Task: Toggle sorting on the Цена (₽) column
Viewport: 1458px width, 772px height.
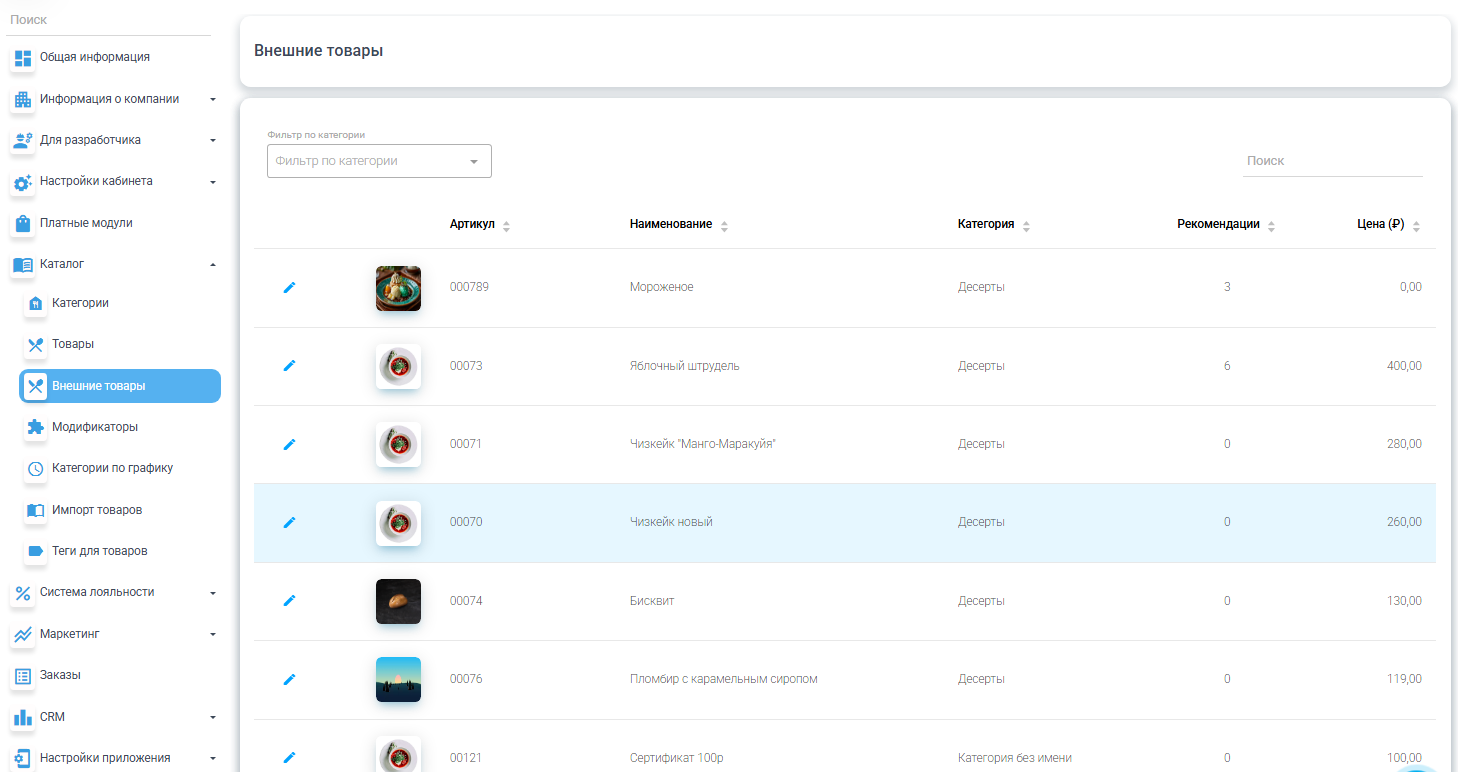Action: [1416, 226]
